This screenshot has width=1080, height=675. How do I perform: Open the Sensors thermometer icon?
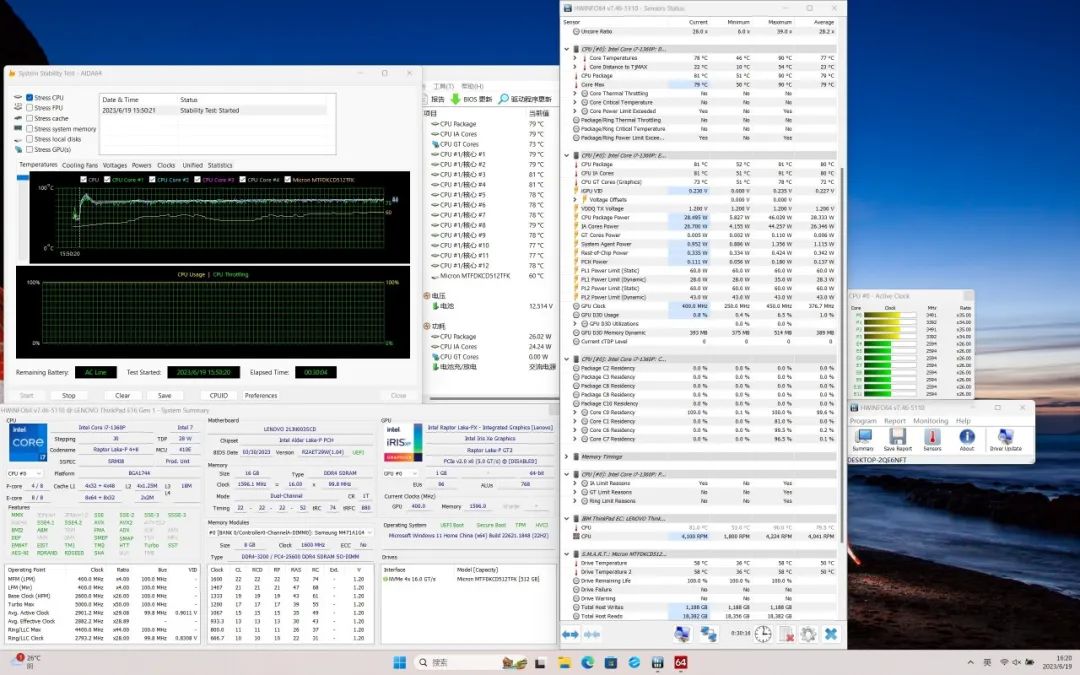pos(932,438)
